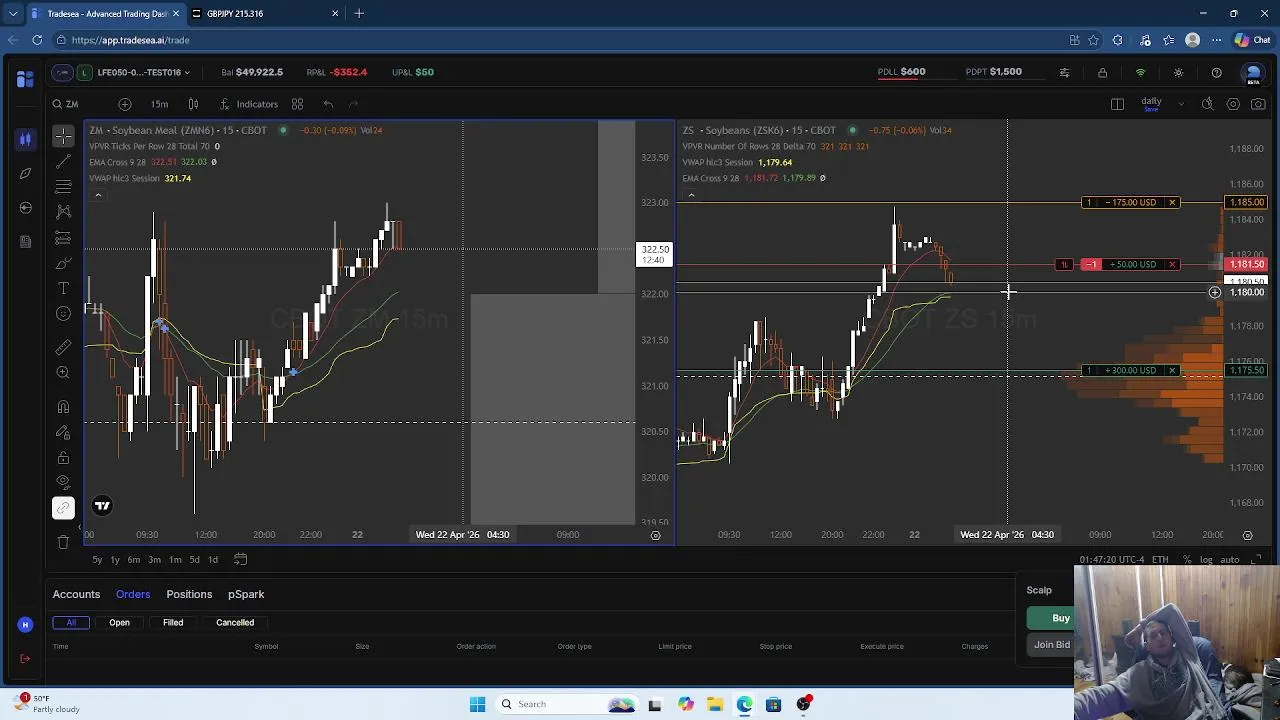Toggle the magnet mode tool
The image size is (1280, 720).
[x=63, y=407]
